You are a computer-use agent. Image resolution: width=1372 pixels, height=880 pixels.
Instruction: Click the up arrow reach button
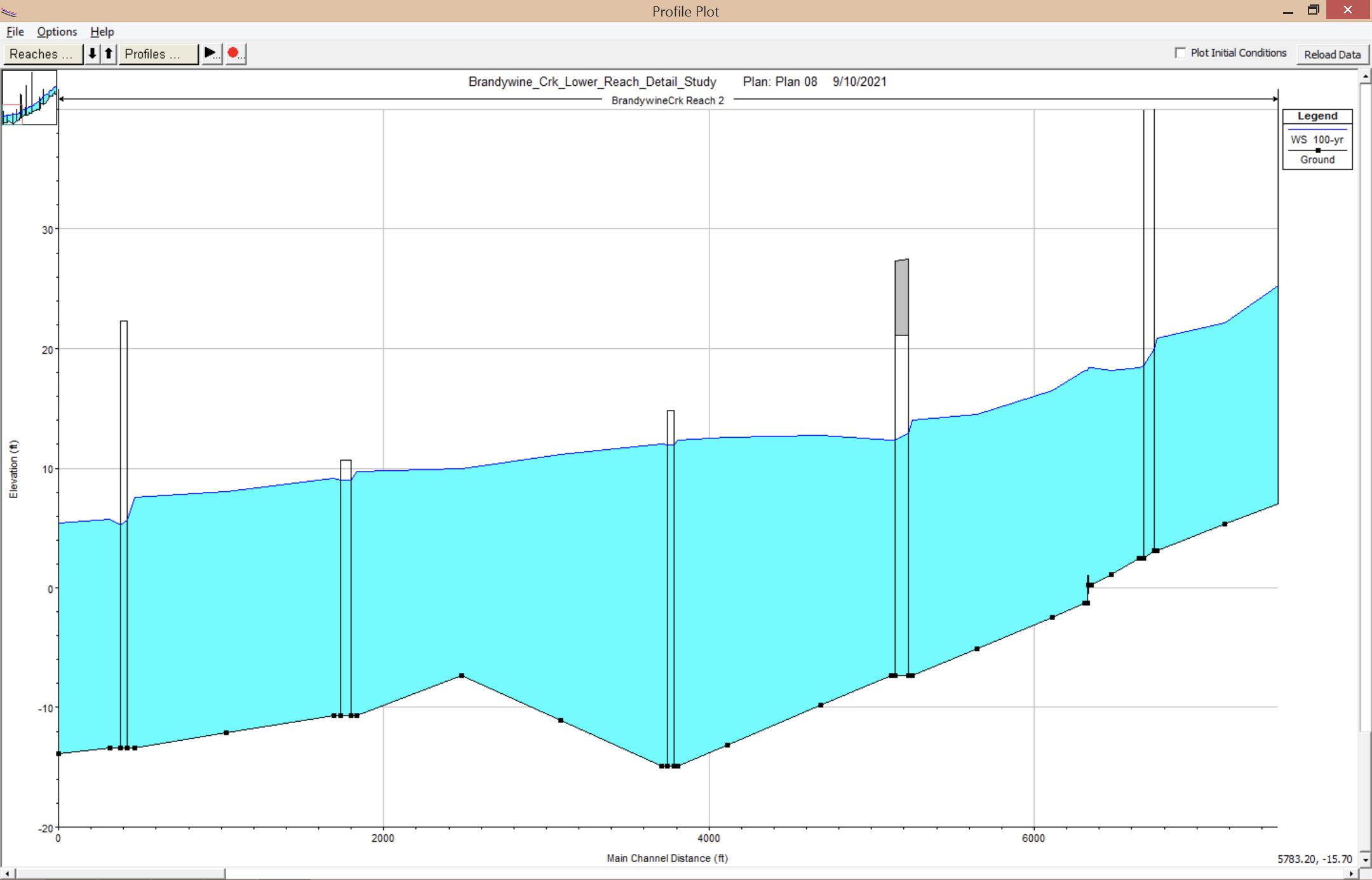[109, 54]
